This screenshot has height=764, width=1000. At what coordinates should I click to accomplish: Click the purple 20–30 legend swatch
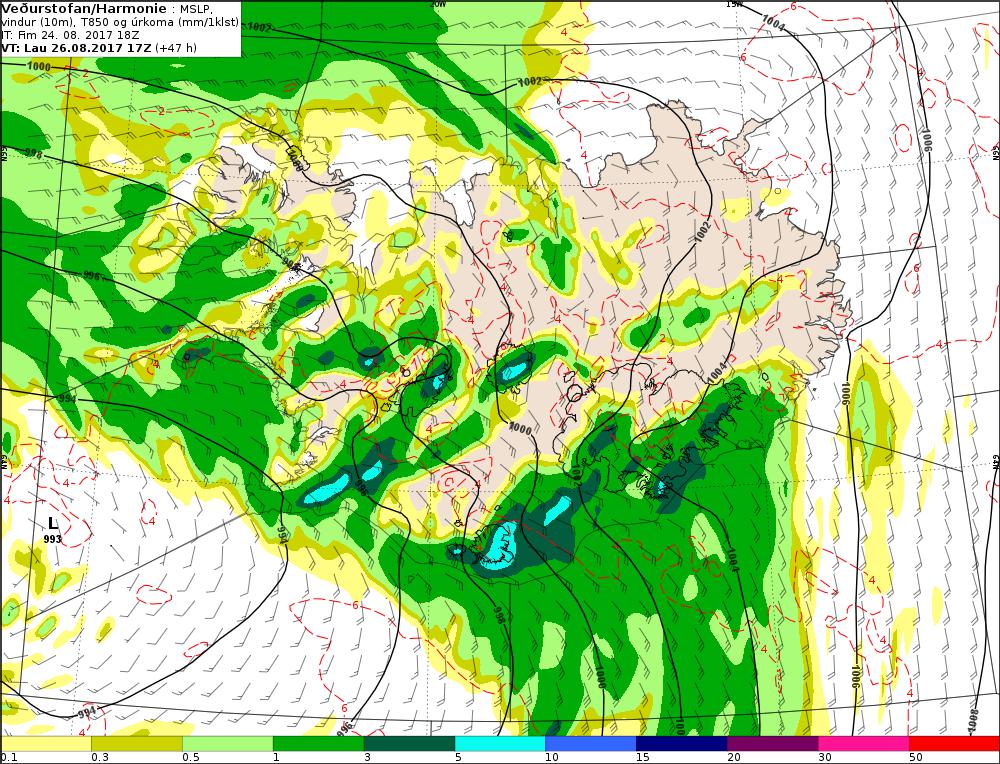click(x=772, y=744)
